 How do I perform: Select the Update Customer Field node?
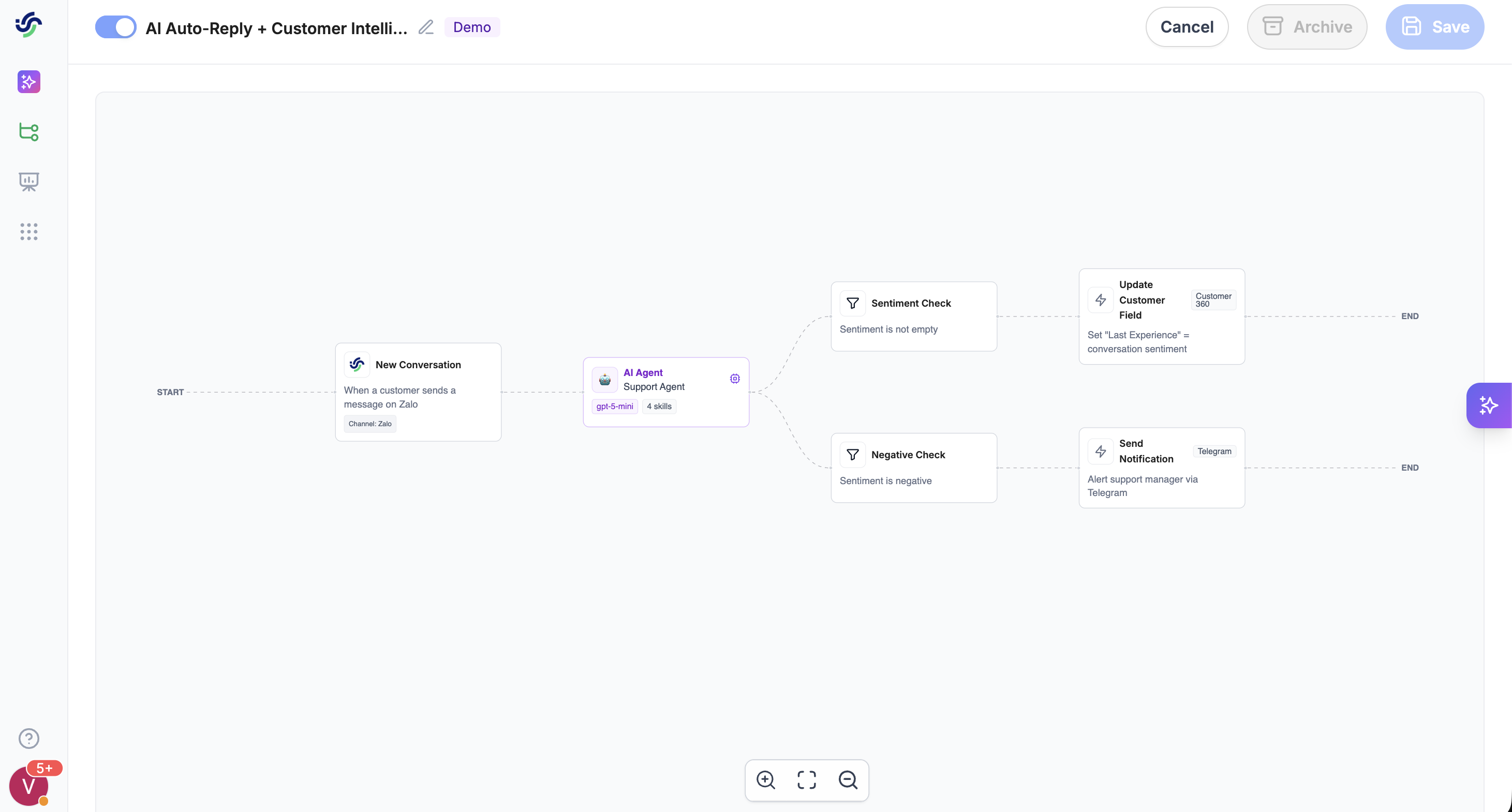tap(1162, 316)
